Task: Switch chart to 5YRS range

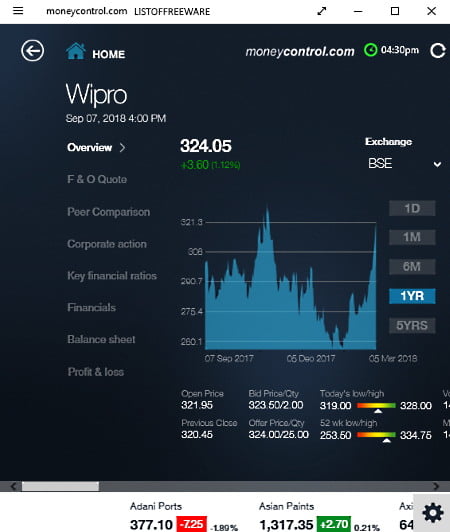Action: point(412,326)
